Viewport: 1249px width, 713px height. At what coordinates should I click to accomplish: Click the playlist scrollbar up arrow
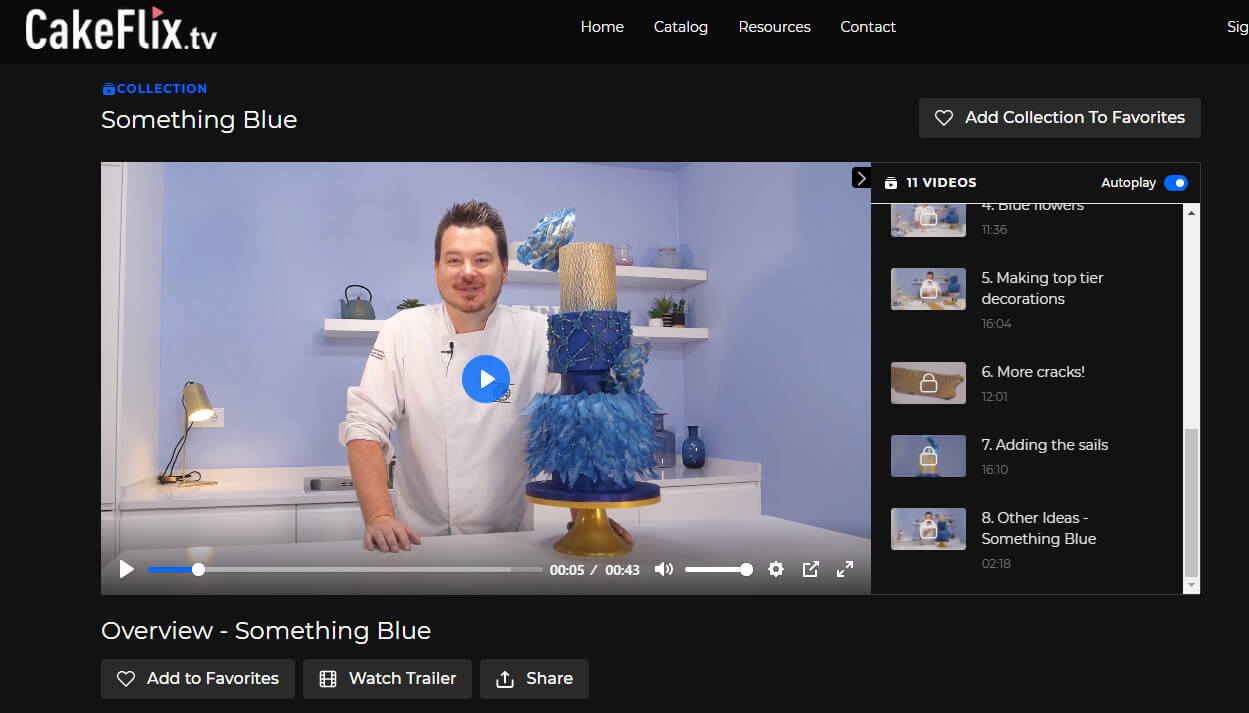click(1191, 213)
